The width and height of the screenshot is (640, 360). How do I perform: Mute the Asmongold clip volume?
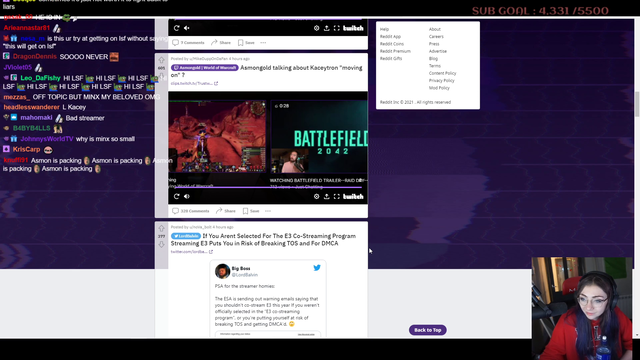pyautogui.click(x=187, y=196)
